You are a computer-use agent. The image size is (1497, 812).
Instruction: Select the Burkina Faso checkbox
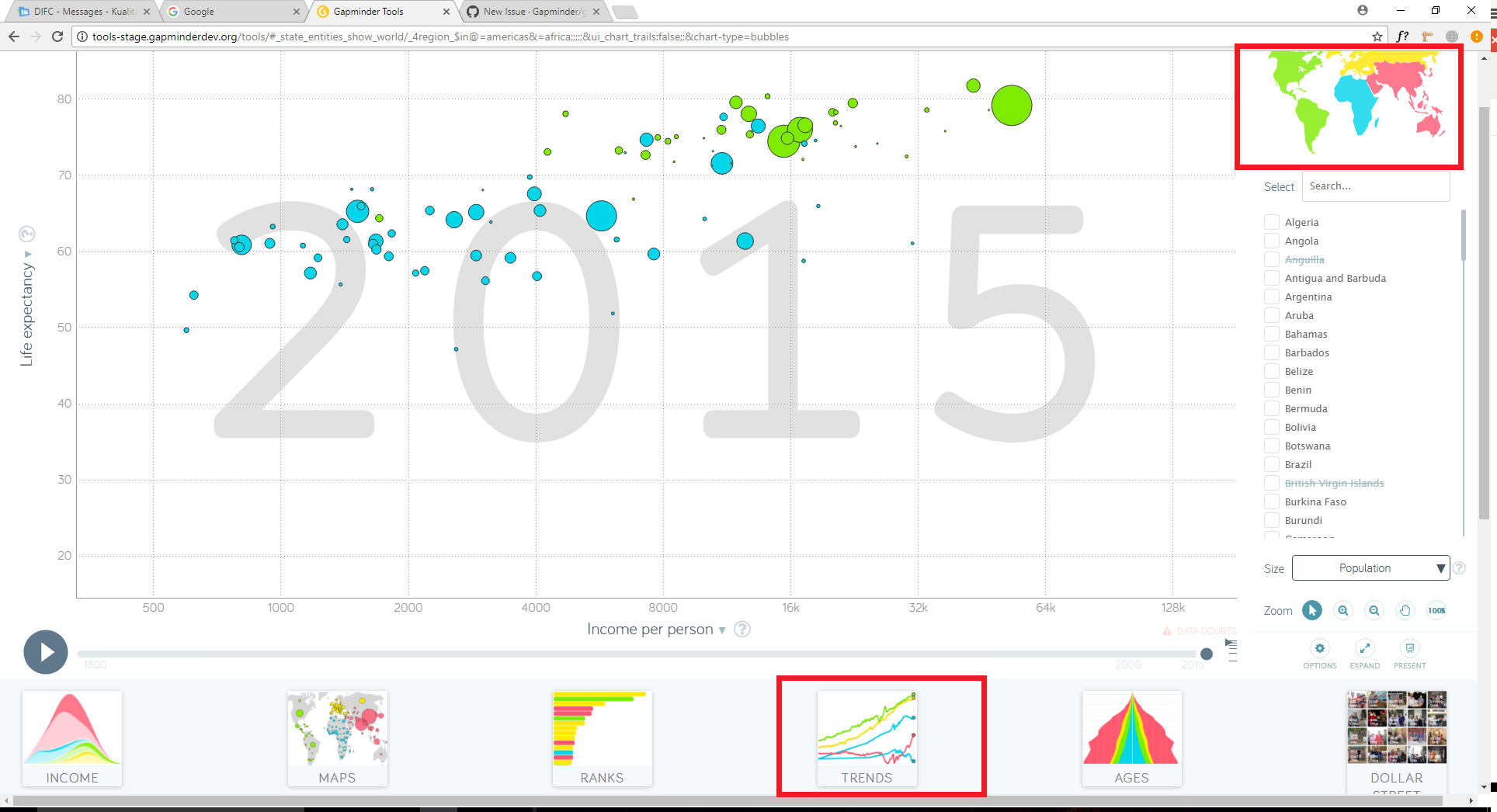1271,501
